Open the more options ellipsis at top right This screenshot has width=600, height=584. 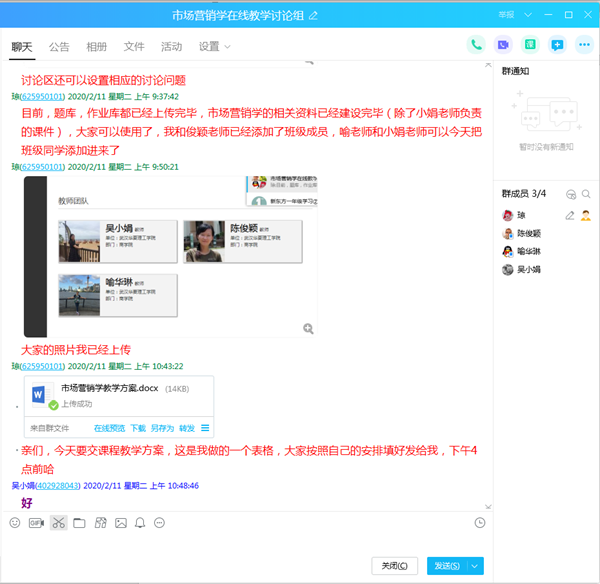pos(584,45)
